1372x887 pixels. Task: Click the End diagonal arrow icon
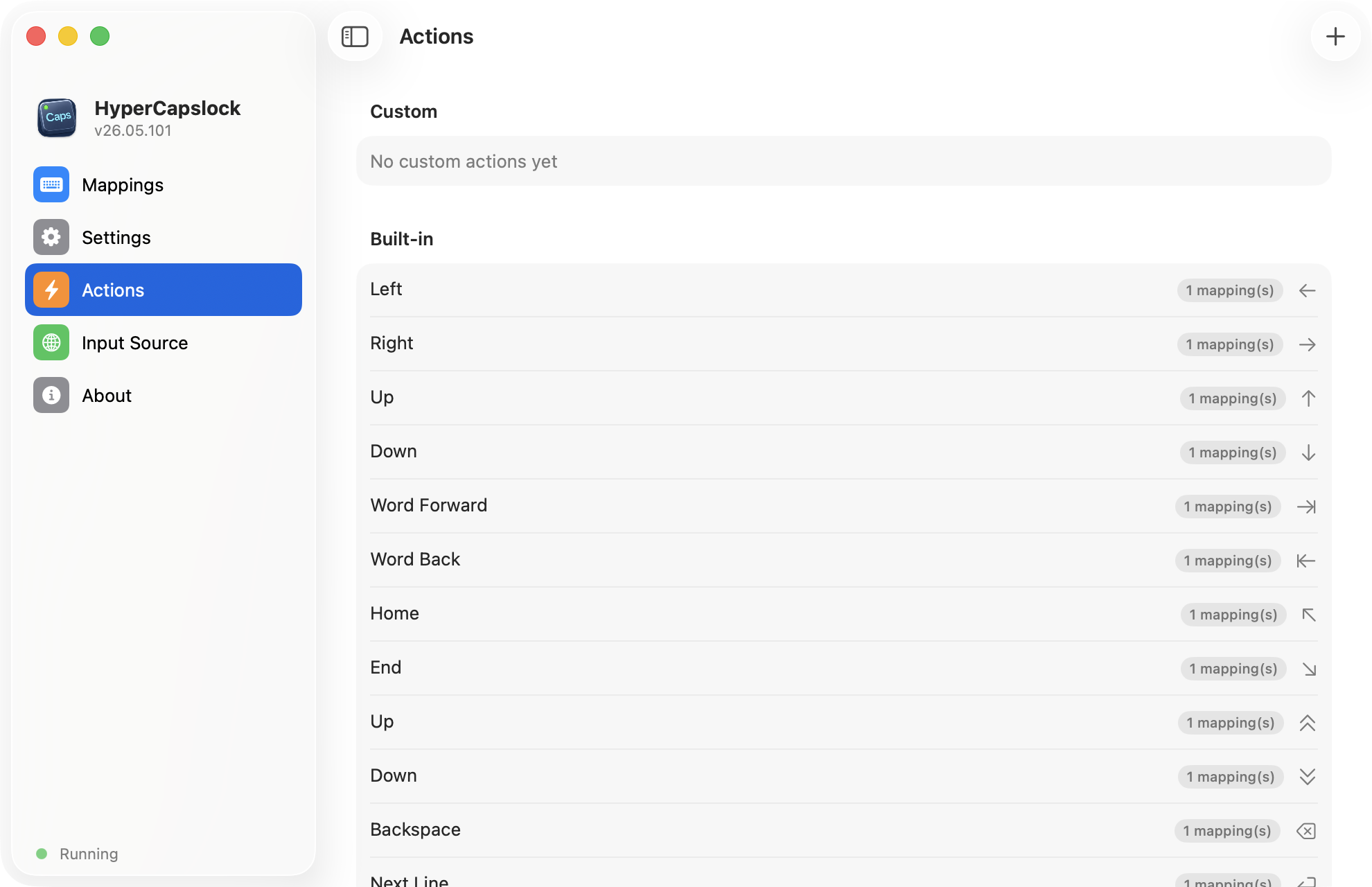(x=1309, y=669)
